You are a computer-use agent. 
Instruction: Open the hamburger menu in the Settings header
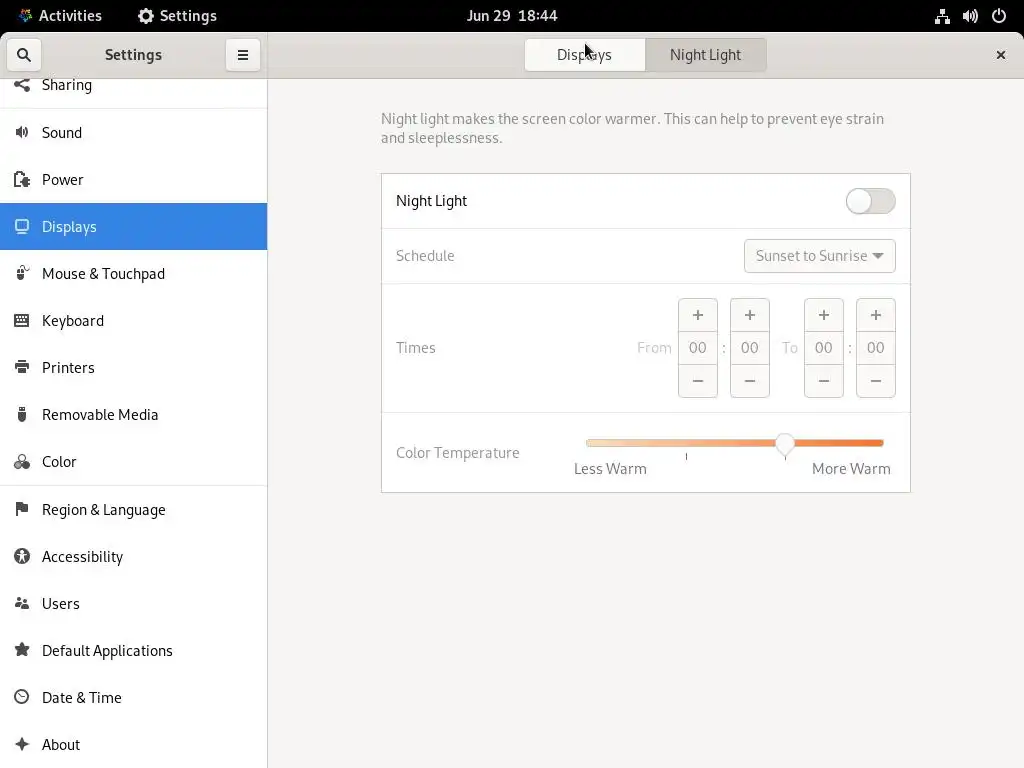tap(242, 55)
